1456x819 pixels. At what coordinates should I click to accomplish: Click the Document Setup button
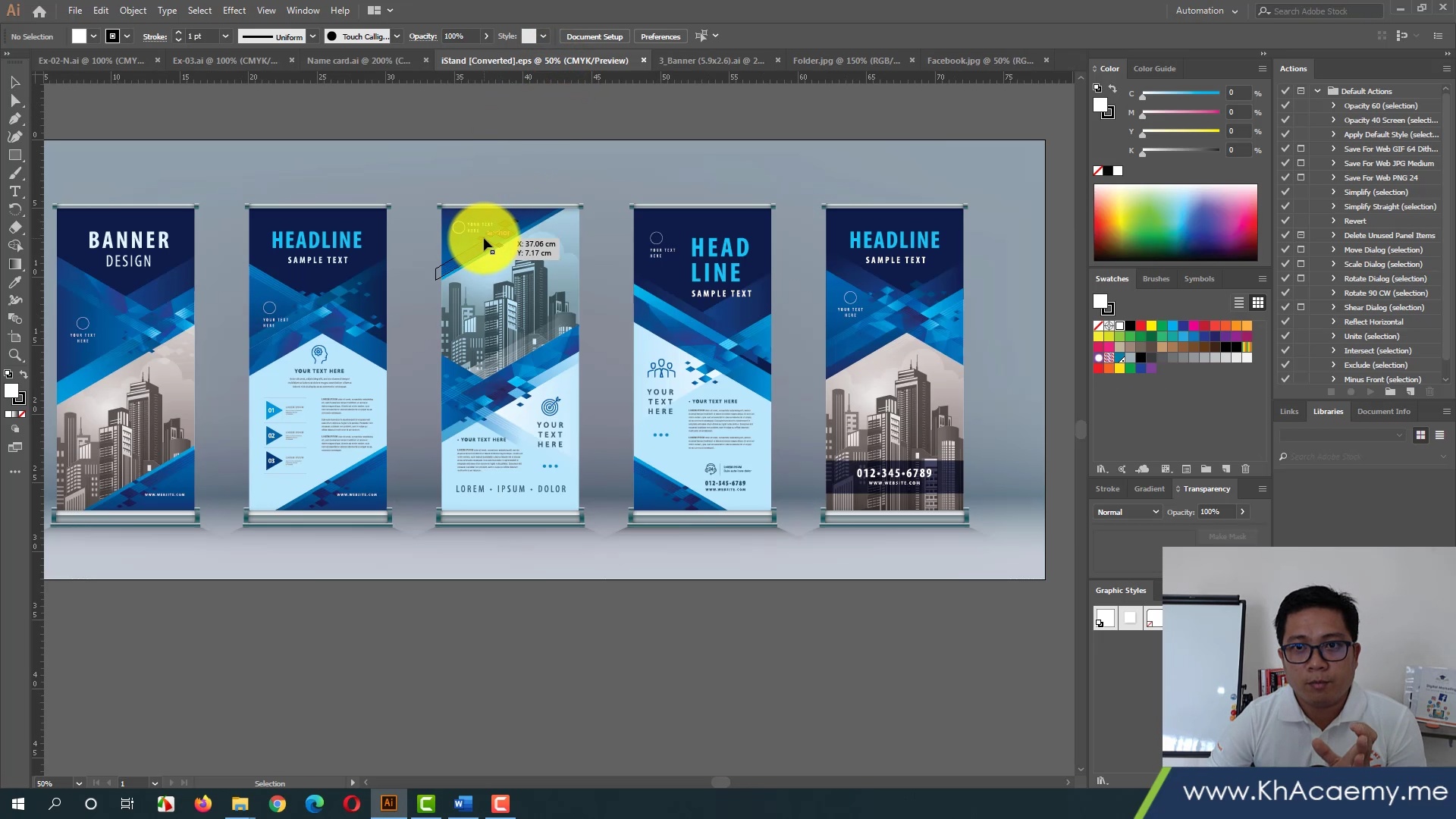tap(595, 36)
